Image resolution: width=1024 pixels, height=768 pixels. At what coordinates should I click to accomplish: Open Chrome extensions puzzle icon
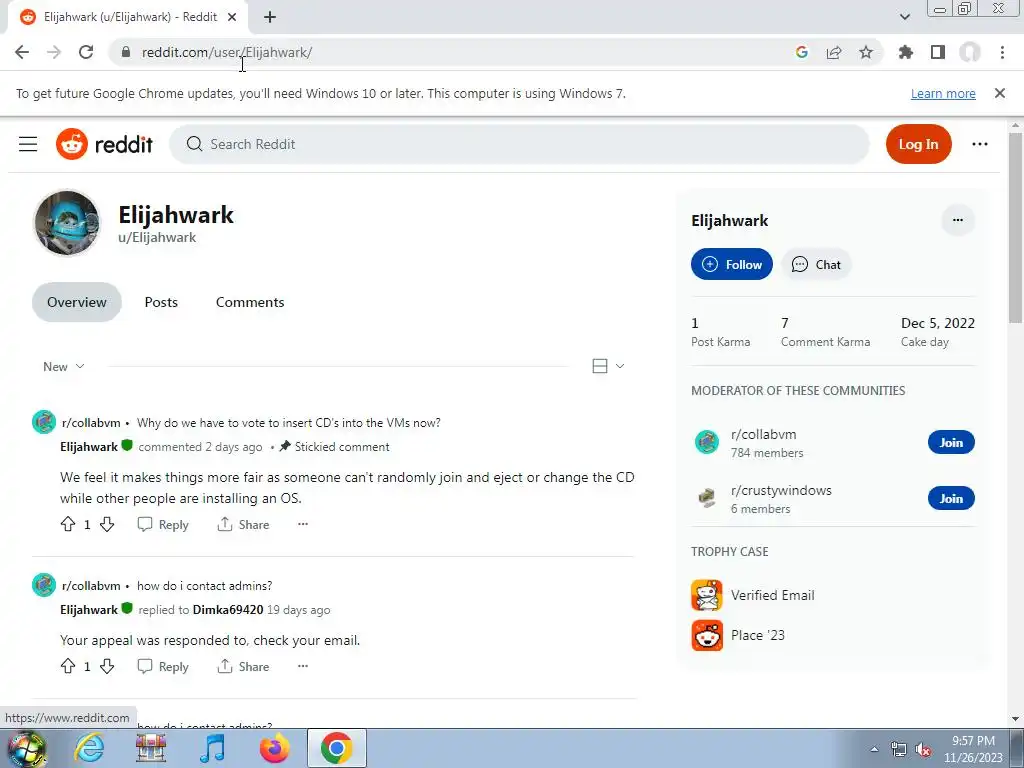pyautogui.click(x=906, y=52)
